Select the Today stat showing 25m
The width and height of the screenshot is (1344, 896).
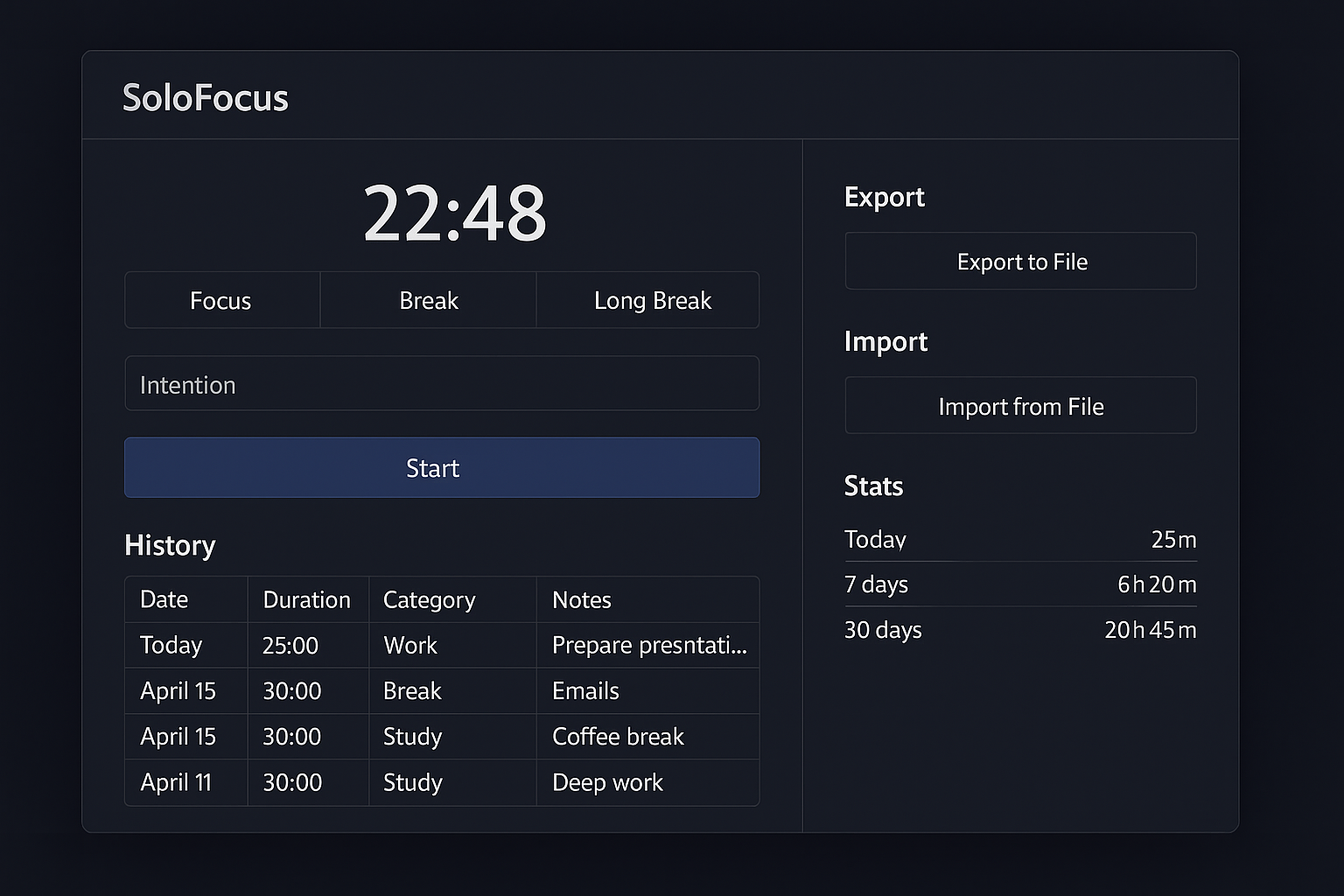[x=1020, y=540]
